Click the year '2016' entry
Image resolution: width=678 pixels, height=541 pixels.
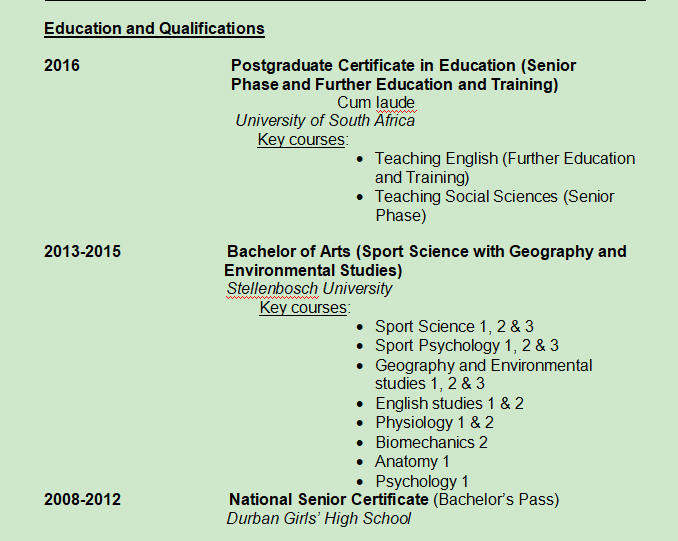click(x=62, y=66)
